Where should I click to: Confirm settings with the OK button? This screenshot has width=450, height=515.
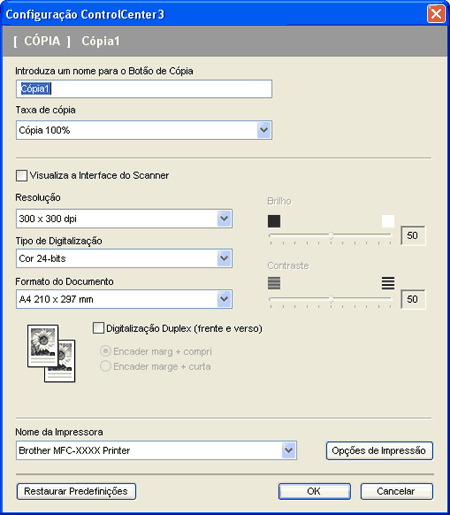(x=314, y=491)
